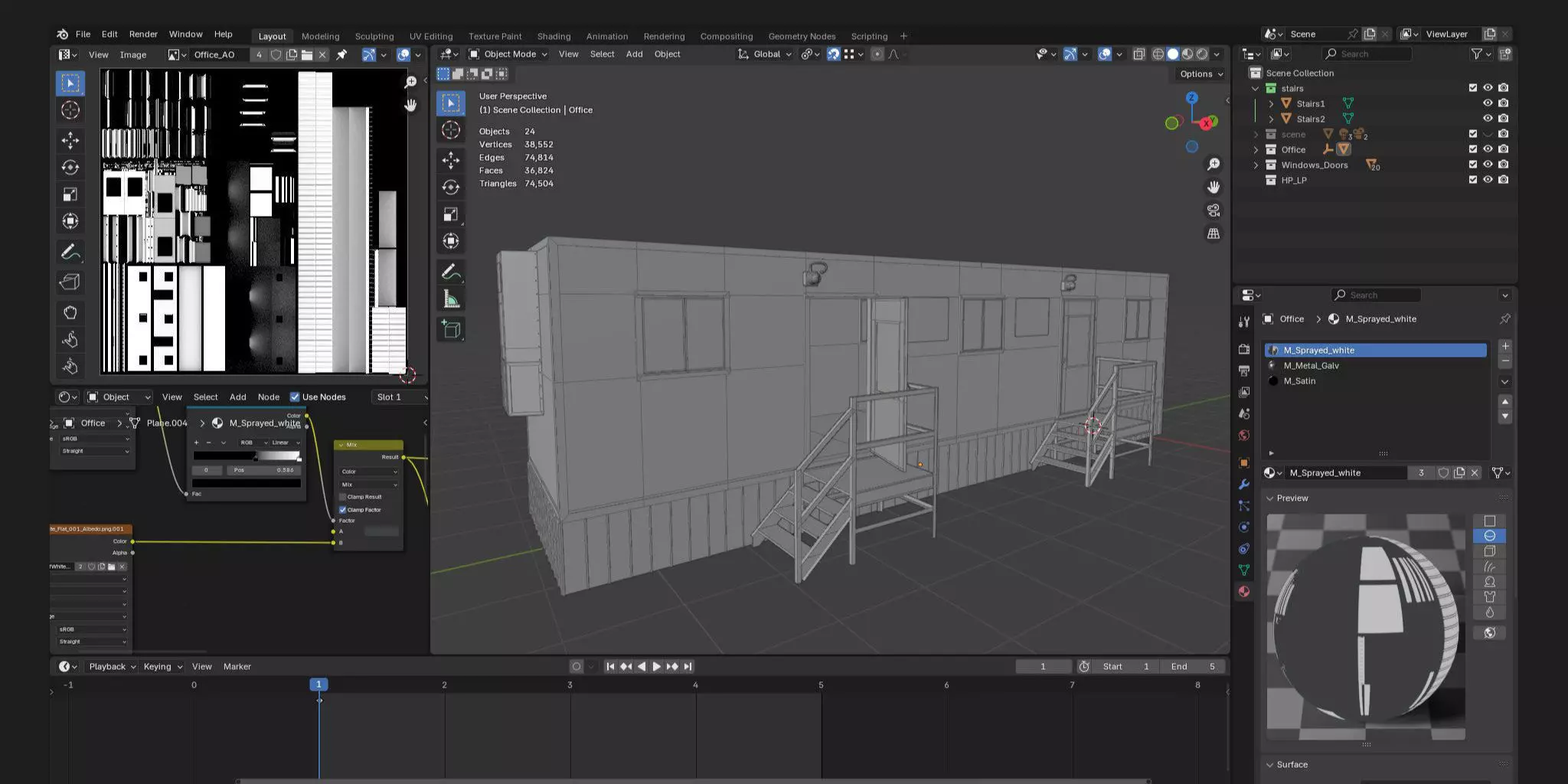Toggle camera view in the 3D viewport

click(x=1214, y=211)
